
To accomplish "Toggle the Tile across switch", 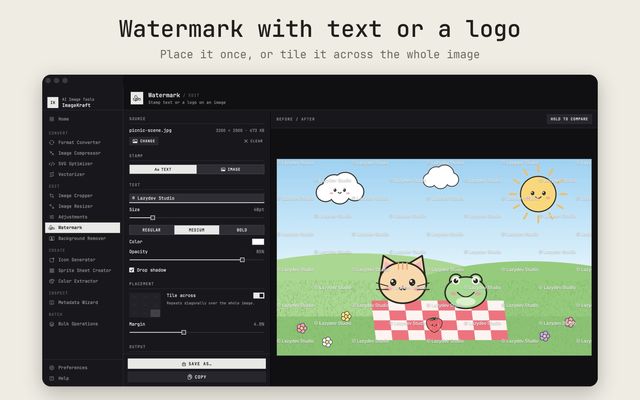I will point(258,296).
